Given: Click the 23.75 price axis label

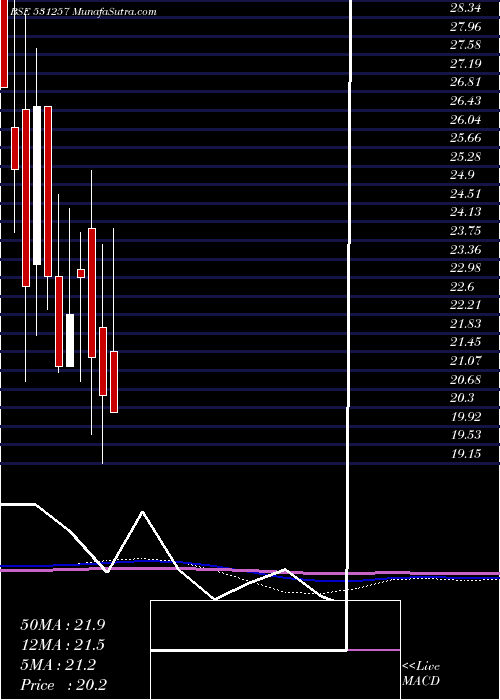Looking at the screenshot, I should (x=465, y=231).
